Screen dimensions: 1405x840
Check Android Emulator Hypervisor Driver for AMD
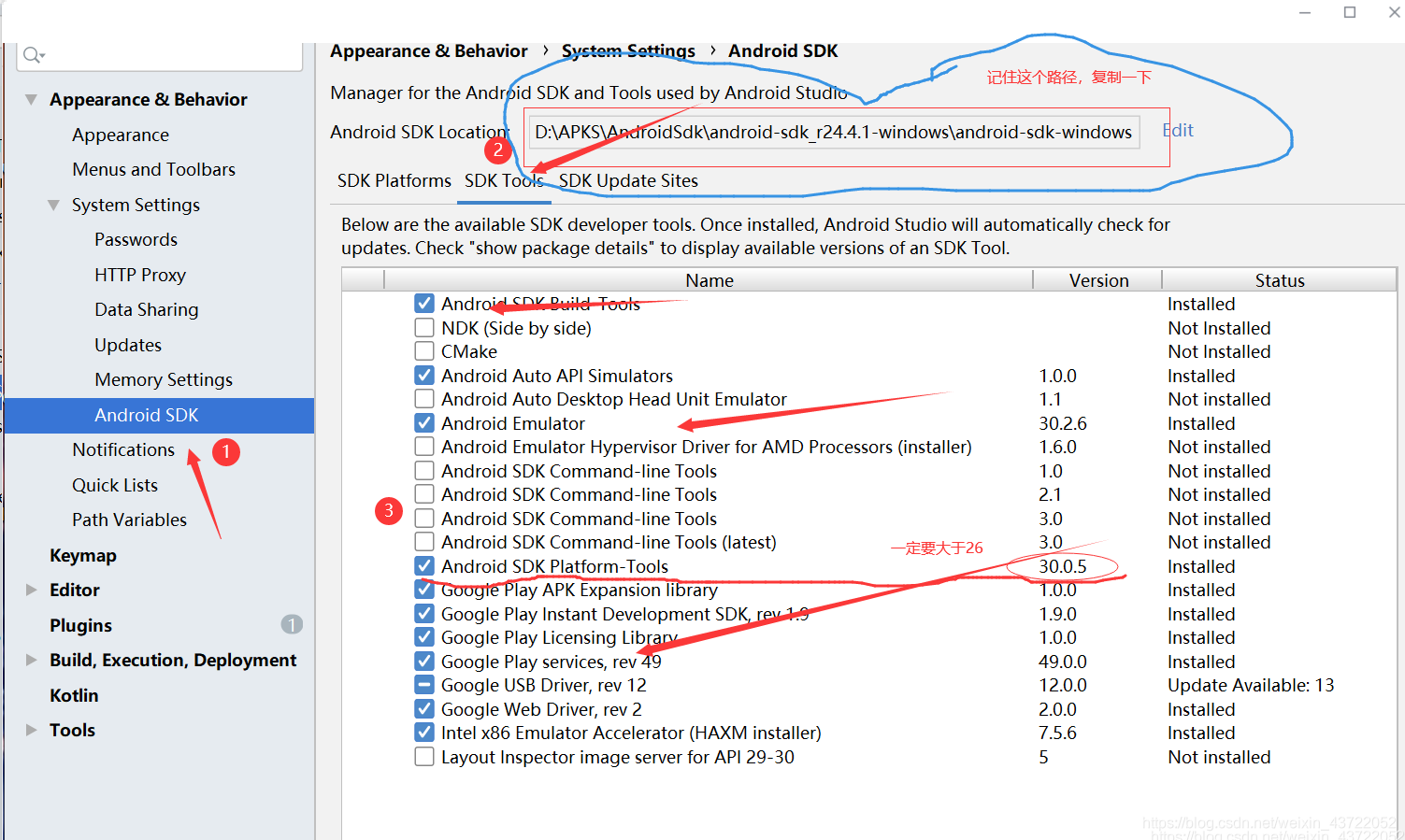(424, 447)
